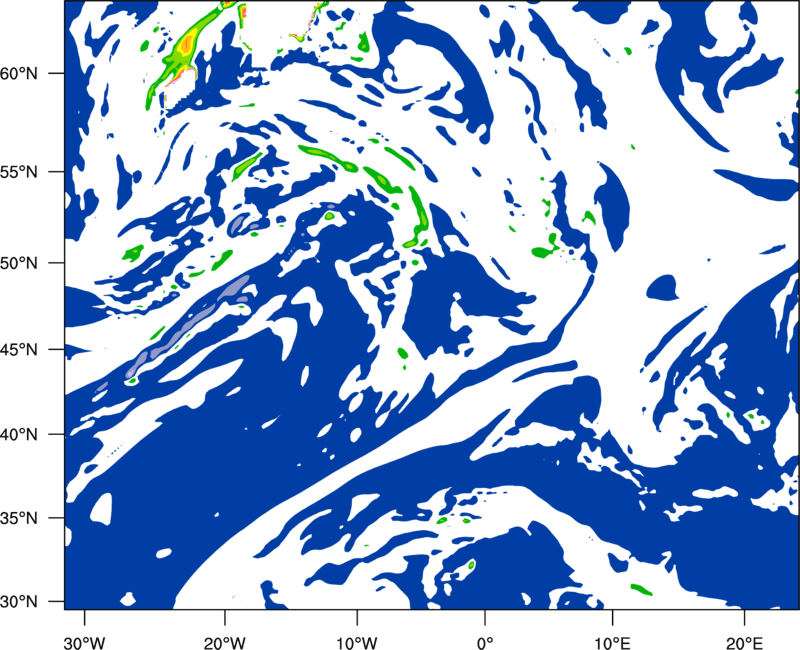This screenshot has width=800, height=650.
Task: Click the 10°W longitude label
Action: click(x=356, y=643)
